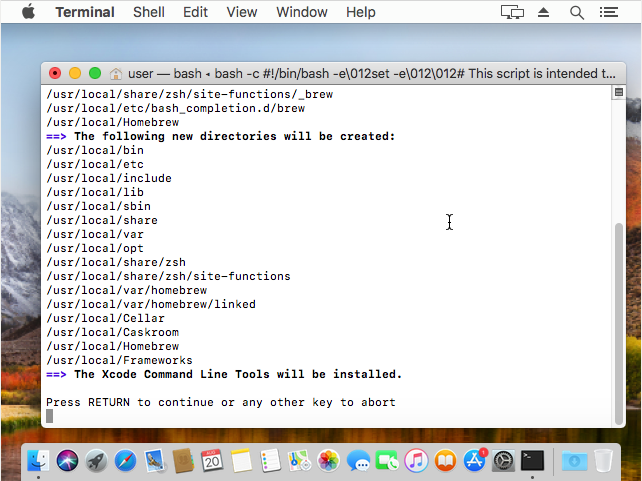This screenshot has height=481, width=642.
Task: Open the Shell menu
Action: coord(149,12)
